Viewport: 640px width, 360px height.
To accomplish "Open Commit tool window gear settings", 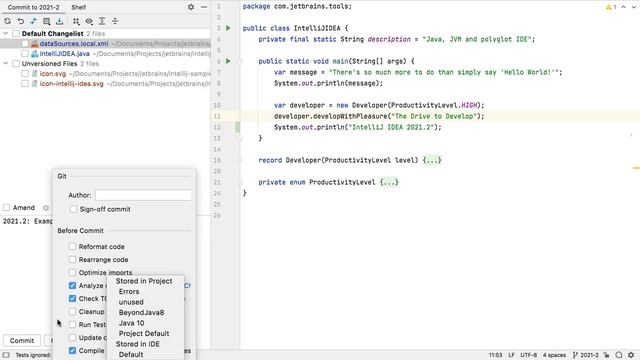I will coord(191,7).
